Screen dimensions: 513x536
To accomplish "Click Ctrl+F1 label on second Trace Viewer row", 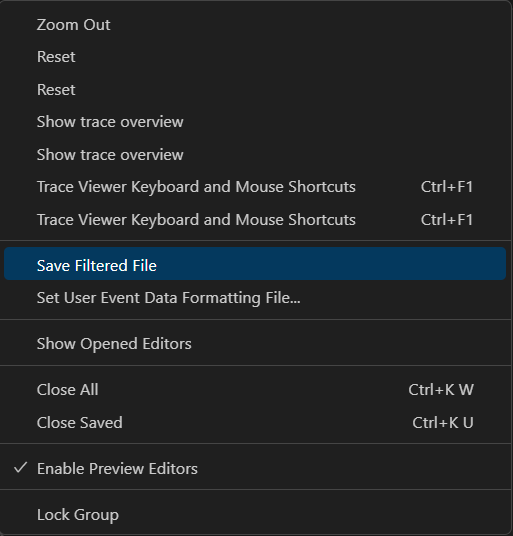I will pyautogui.click(x=447, y=220).
